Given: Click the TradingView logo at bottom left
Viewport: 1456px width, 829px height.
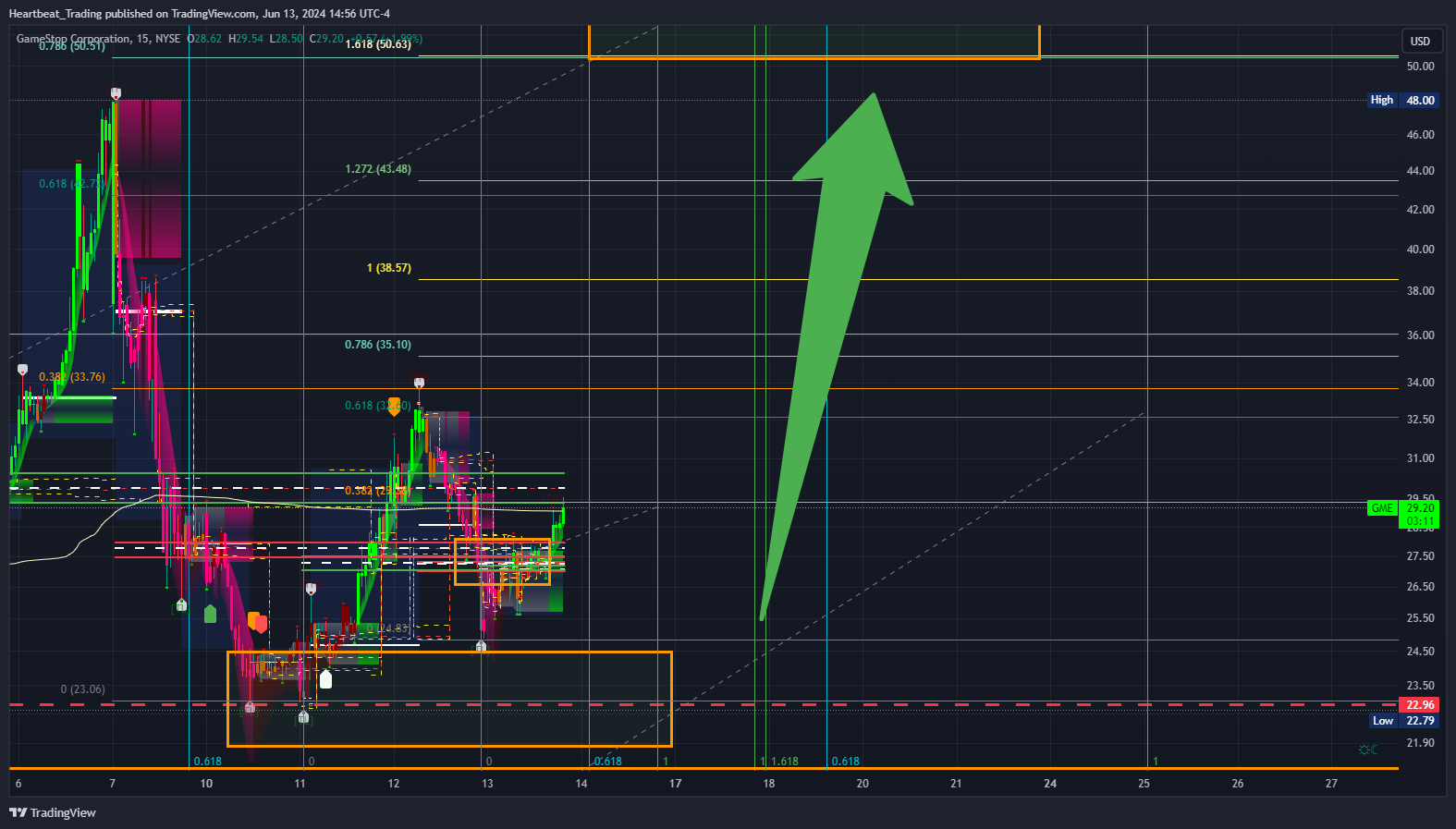Looking at the screenshot, I should click(52, 812).
